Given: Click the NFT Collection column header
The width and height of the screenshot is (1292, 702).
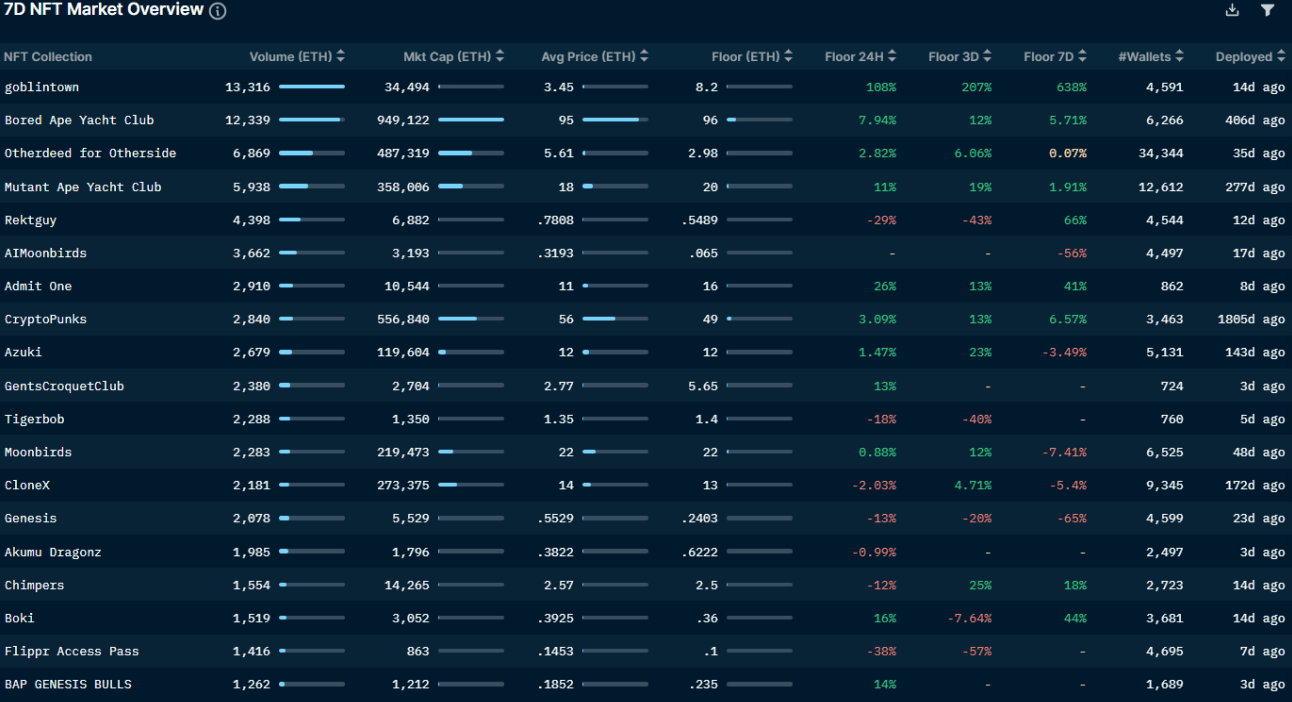Looking at the screenshot, I should (x=48, y=57).
